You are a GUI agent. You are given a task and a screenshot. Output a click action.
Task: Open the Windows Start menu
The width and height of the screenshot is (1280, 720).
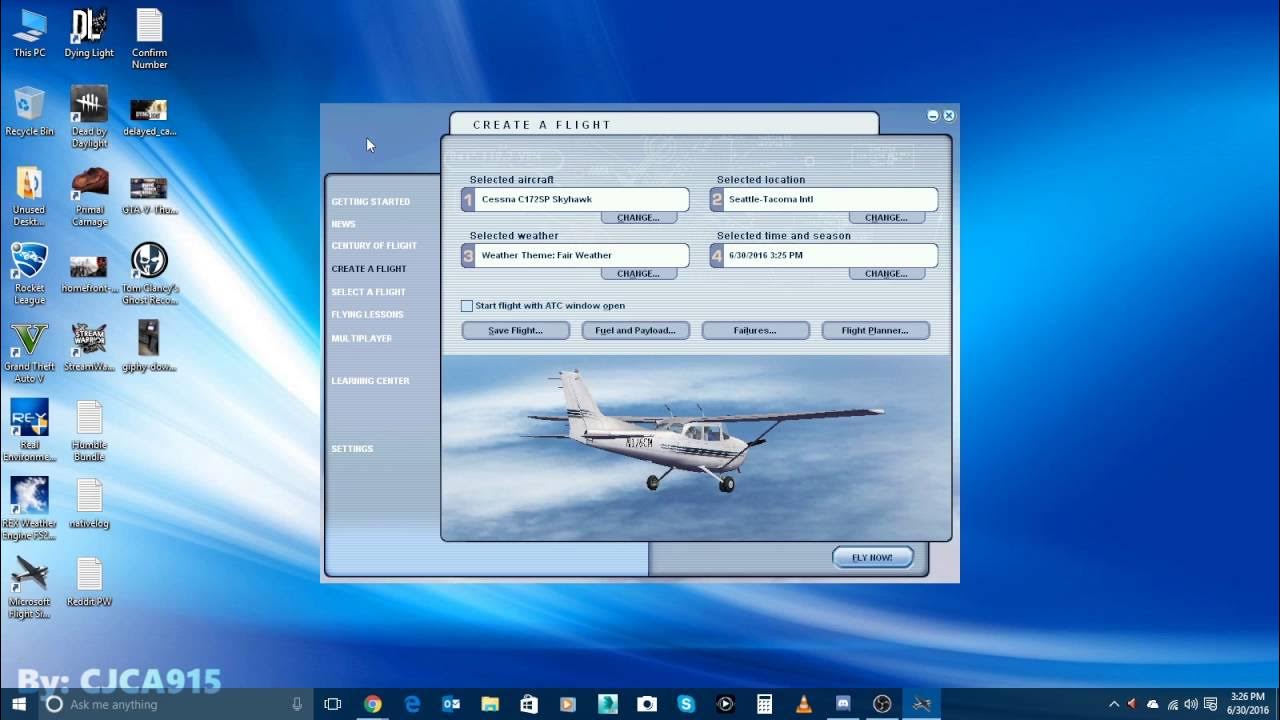(x=18, y=704)
